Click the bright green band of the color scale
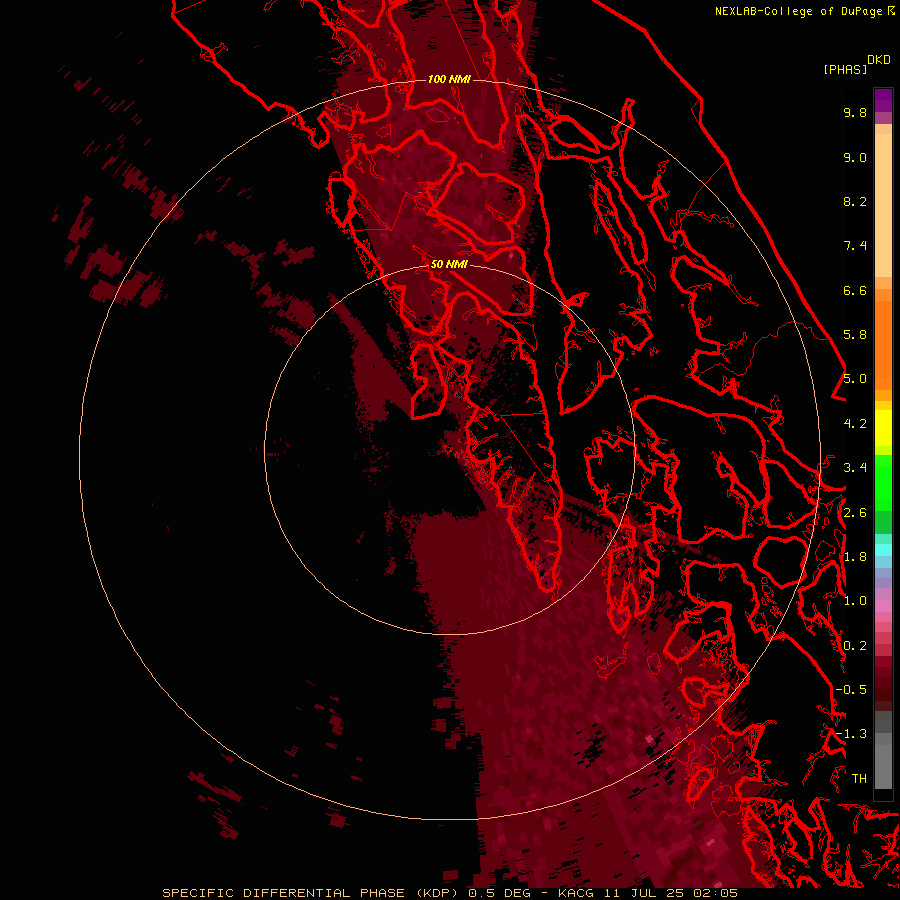The height and width of the screenshot is (900, 900). (x=883, y=482)
